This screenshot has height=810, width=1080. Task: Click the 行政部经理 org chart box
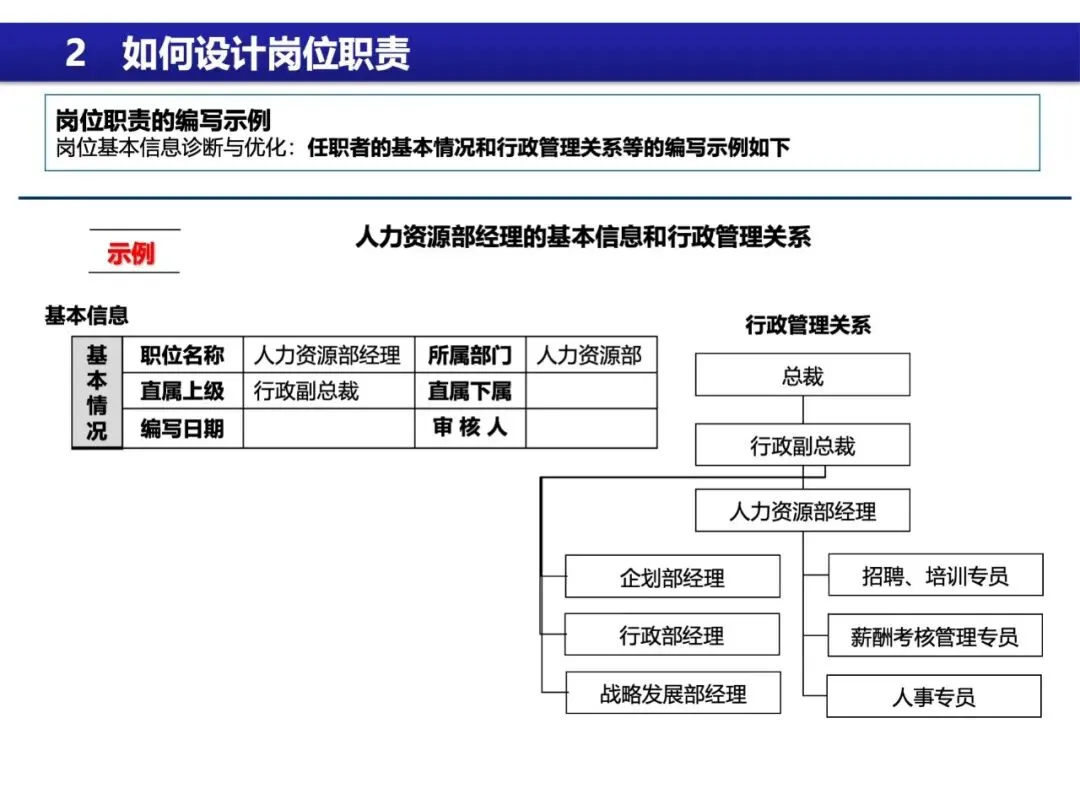pyautogui.click(x=672, y=634)
